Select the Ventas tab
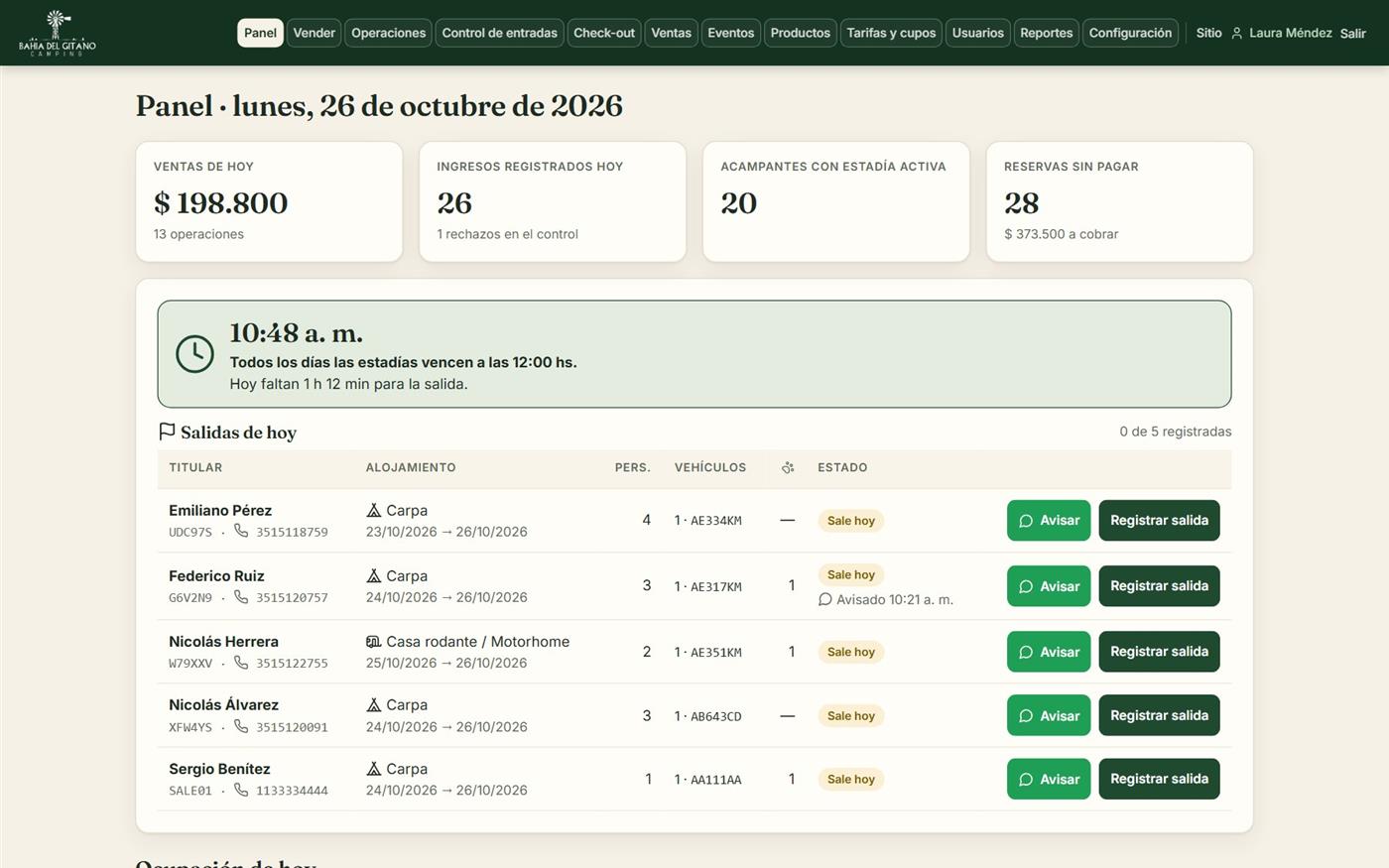 point(671,33)
